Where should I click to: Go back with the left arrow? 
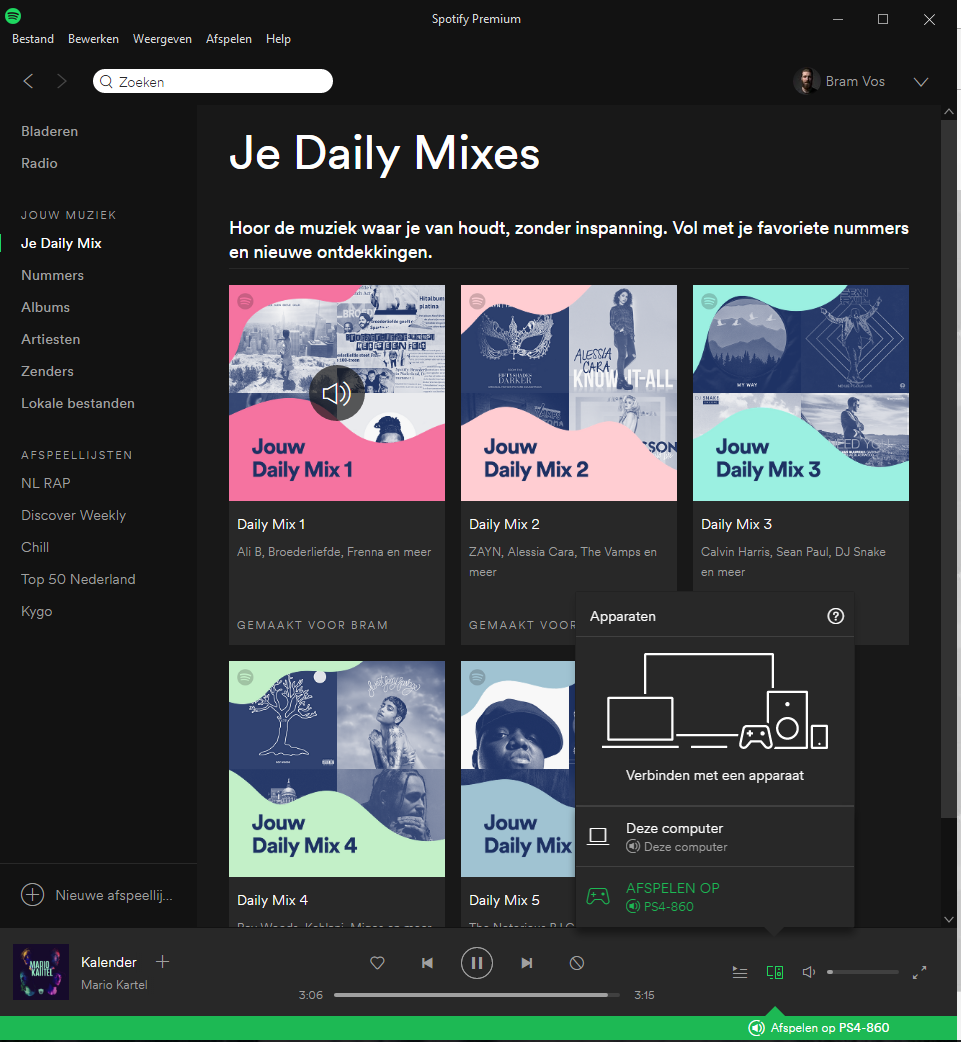(x=28, y=81)
